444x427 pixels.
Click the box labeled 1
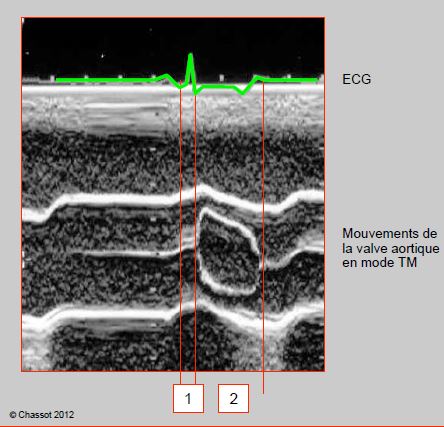coord(188,398)
